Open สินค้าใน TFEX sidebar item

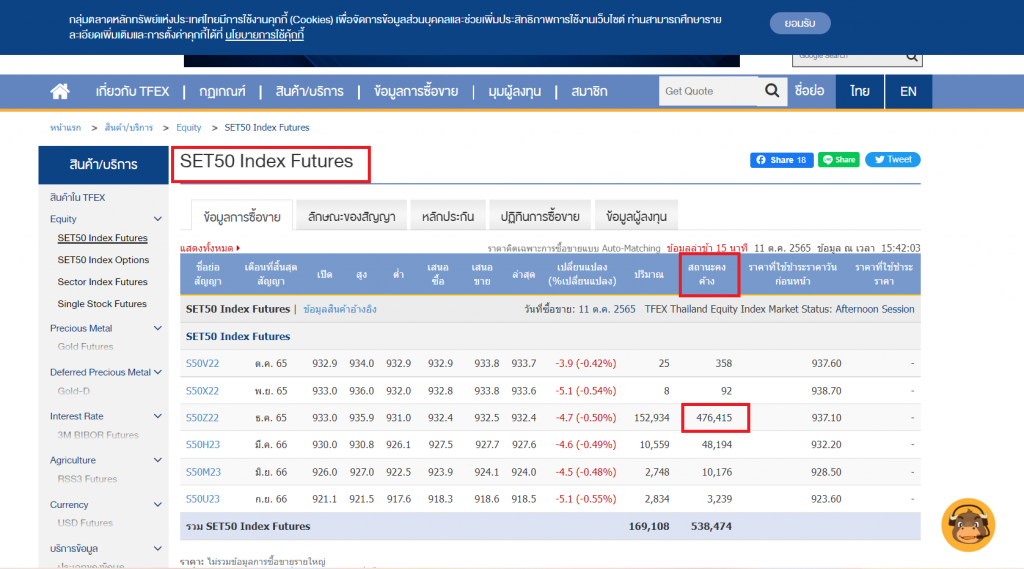(x=78, y=197)
